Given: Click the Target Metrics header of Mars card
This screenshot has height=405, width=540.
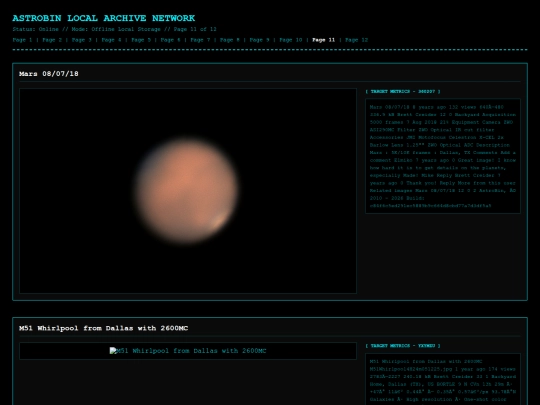Looking at the screenshot, I should (403, 92).
